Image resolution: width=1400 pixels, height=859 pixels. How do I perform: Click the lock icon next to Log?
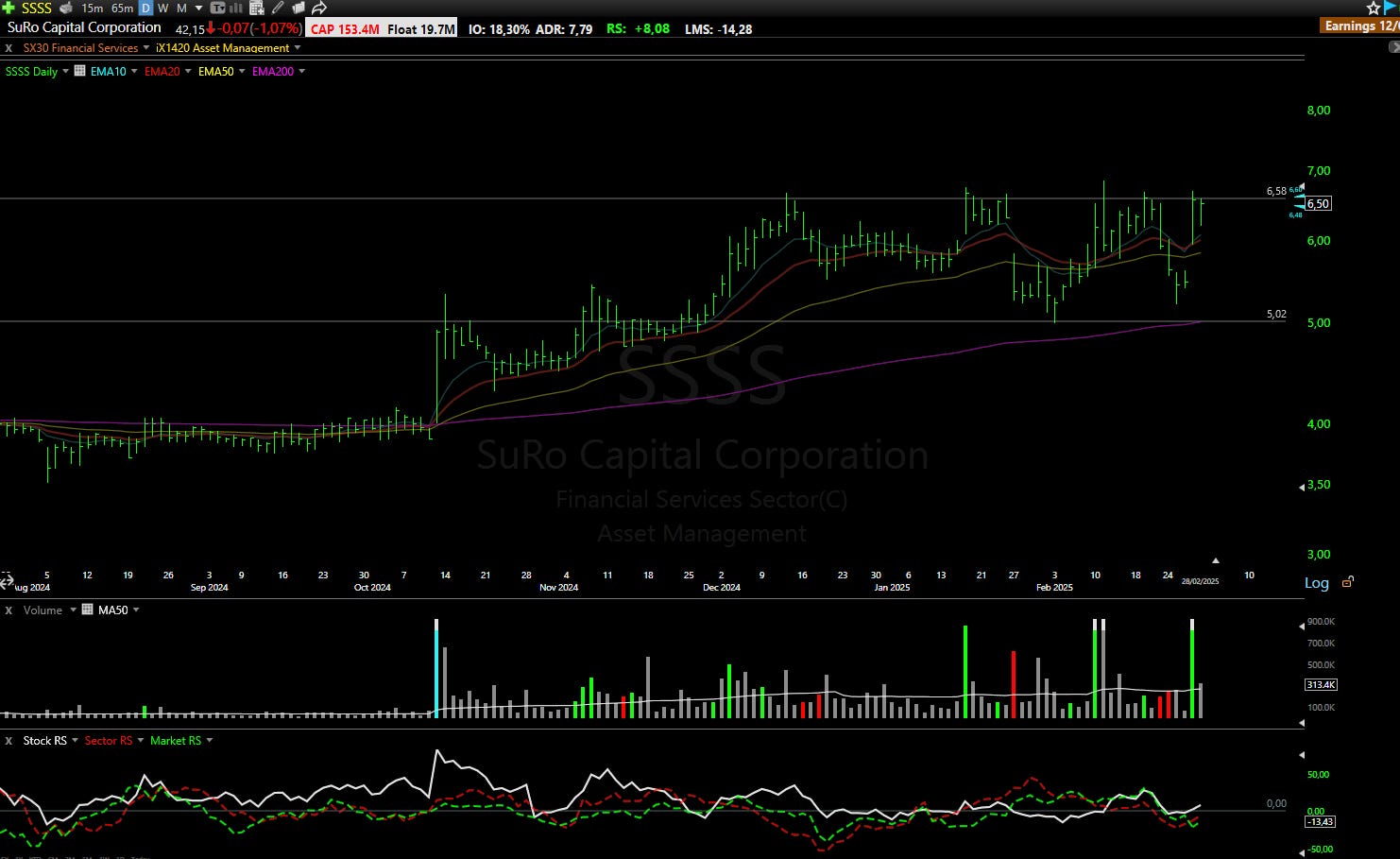(x=1348, y=582)
